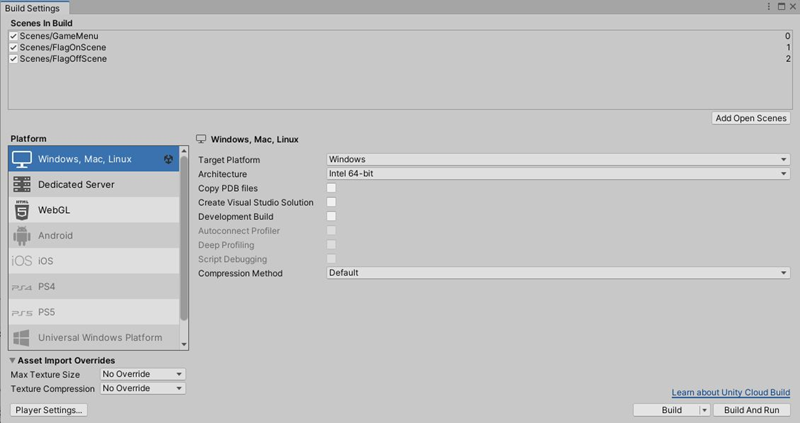Viewport: 800px width, 423px height.
Task: Click scene index 2 of FlagOffScene
Action: pyautogui.click(x=788, y=59)
